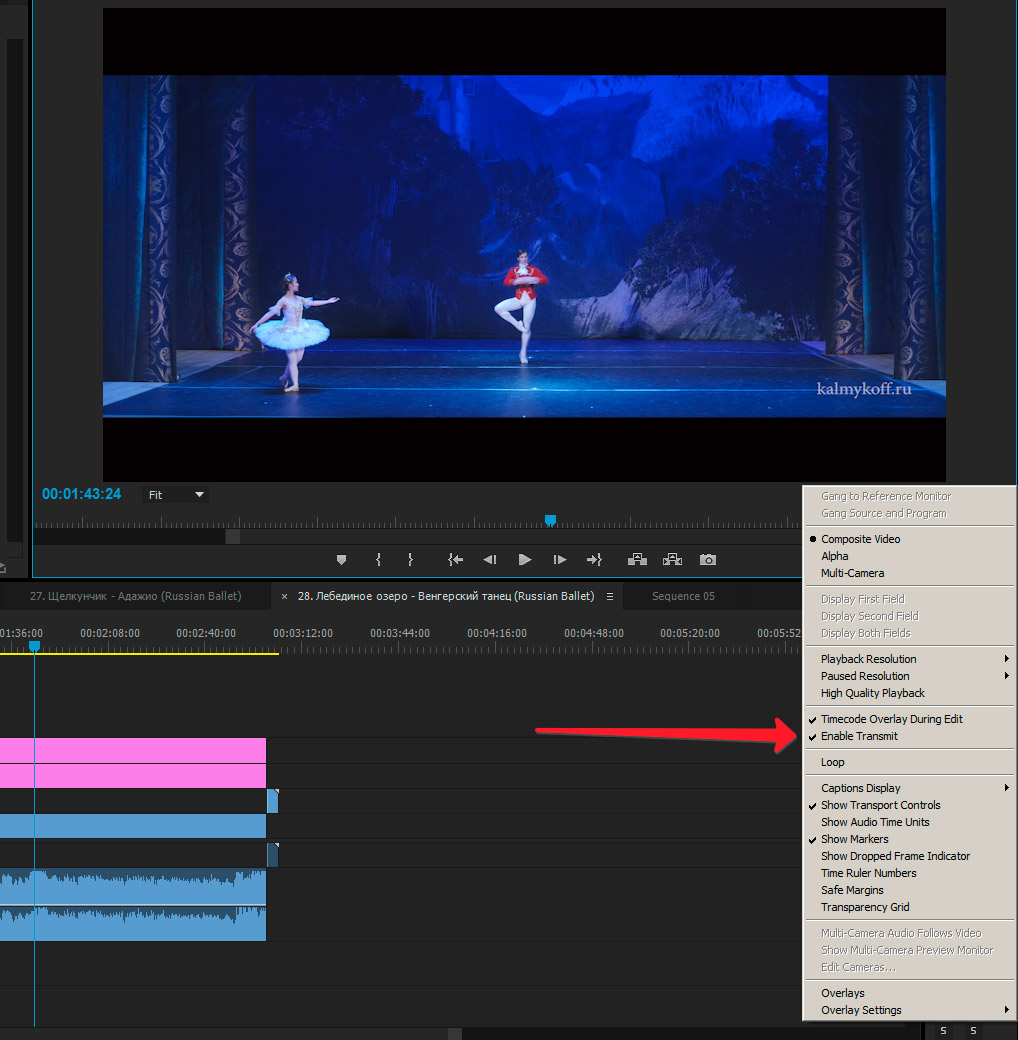Step forward one frame
1018x1040 pixels.
[560, 560]
